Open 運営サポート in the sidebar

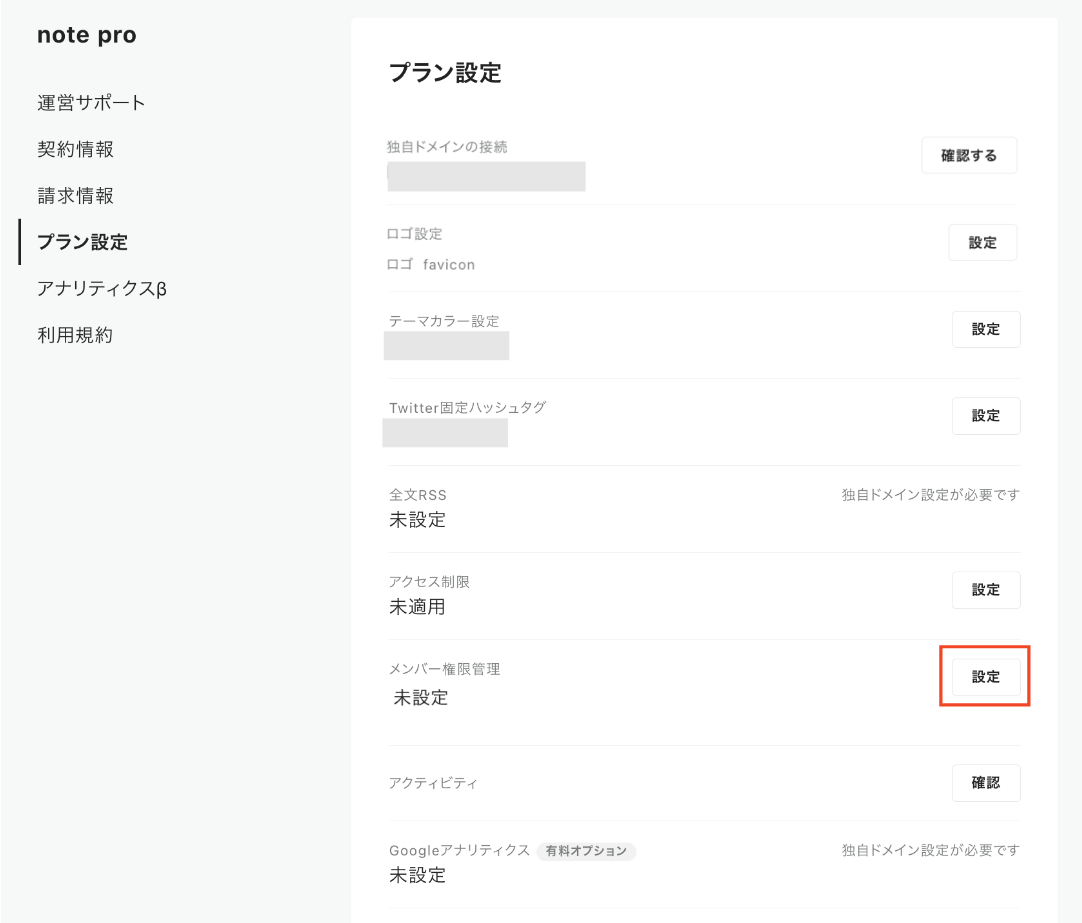(x=91, y=103)
